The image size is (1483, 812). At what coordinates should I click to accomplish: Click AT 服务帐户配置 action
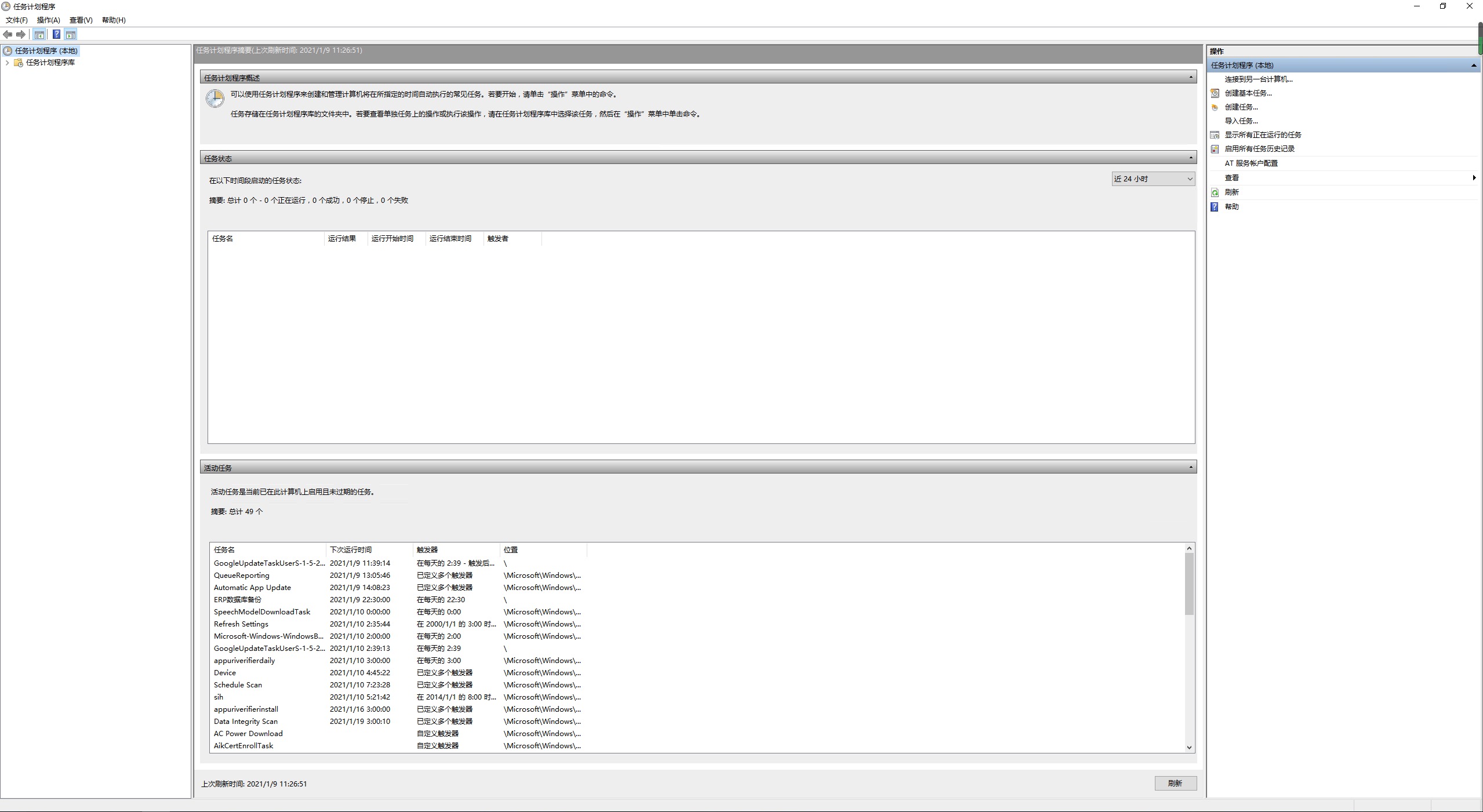(1251, 163)
